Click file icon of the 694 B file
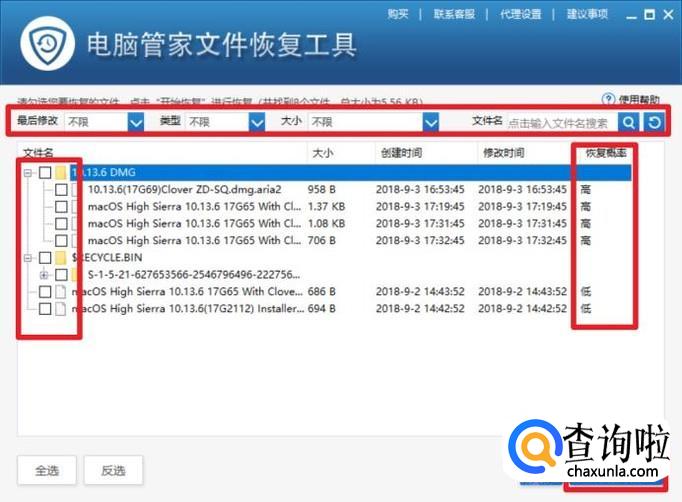Viewport: 682px width, 502px height. 61,309
